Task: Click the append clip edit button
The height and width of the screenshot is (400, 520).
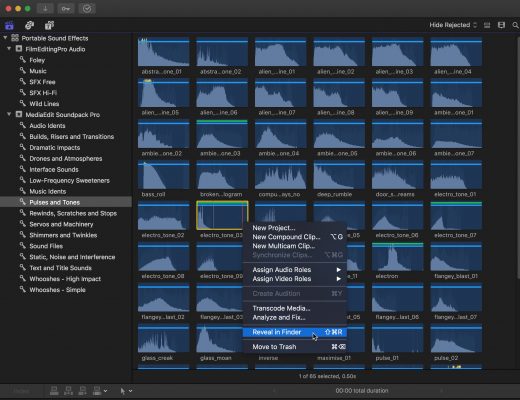Action: click(x=82, y=390)
